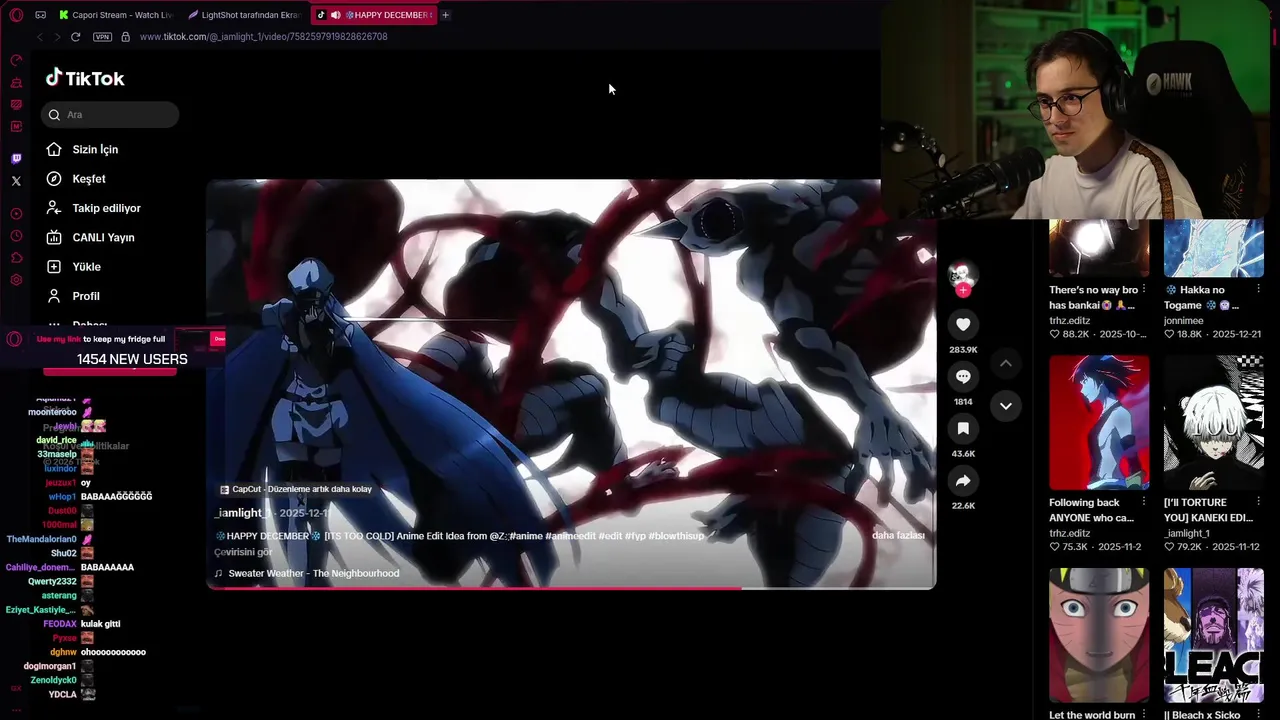Open the Following back ANYONE video thumbnail
This screenshot has width=1280, height=720.
[x=1099, y=422]
